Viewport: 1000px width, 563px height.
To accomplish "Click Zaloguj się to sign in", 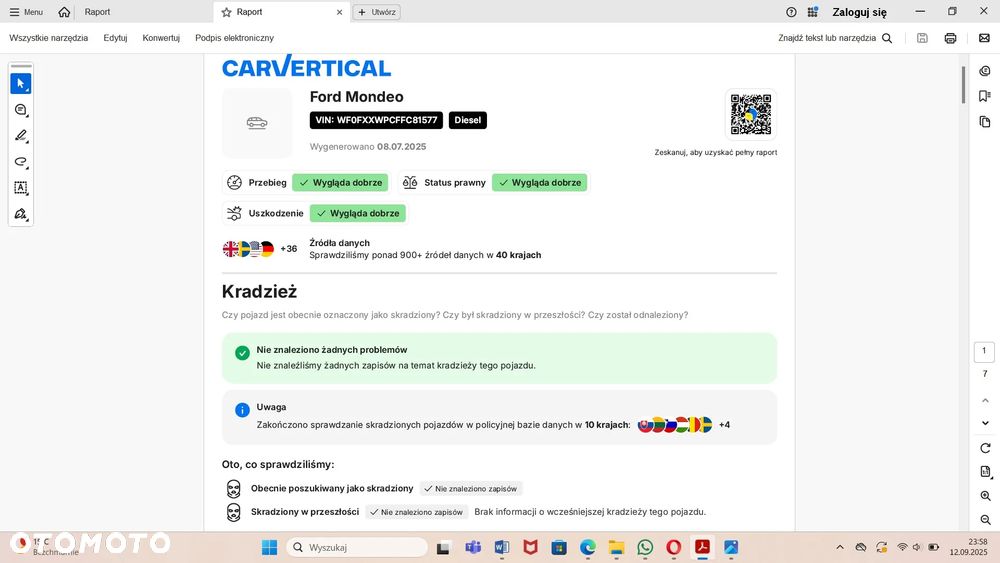I will (859, 12).
